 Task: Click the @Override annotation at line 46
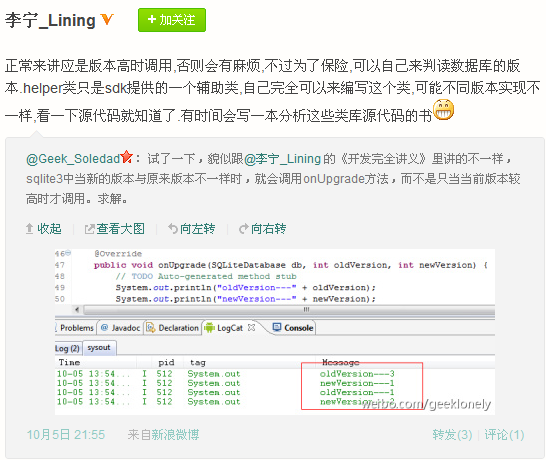pyautogui.click(x=118, y=254)
